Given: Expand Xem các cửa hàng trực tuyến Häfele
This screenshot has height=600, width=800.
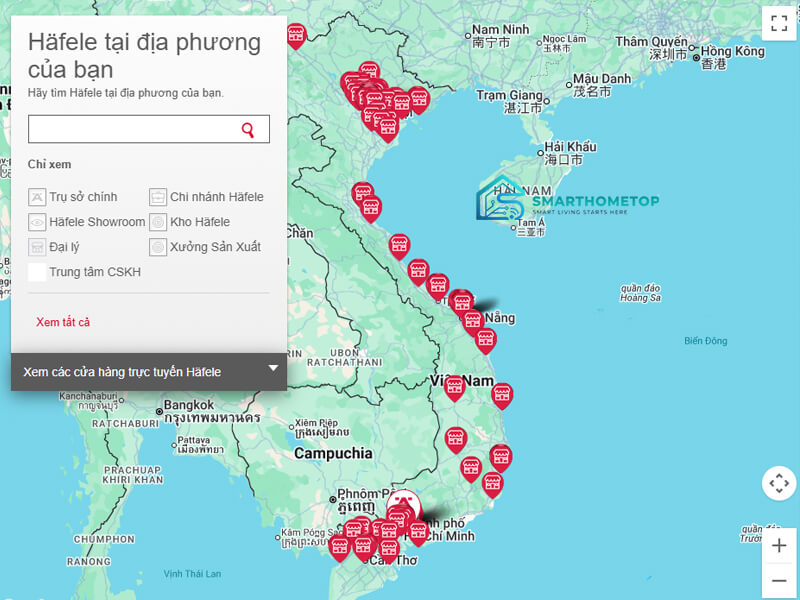Looking at the screenshot, I should [x=148, y=372].
